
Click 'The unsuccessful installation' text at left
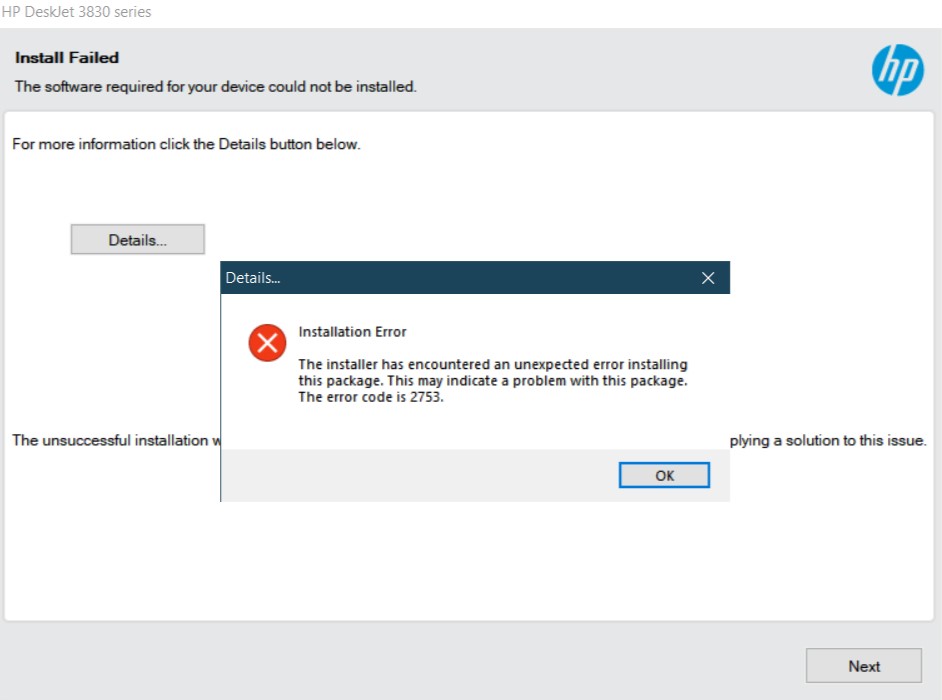click(x=110, y=440)
